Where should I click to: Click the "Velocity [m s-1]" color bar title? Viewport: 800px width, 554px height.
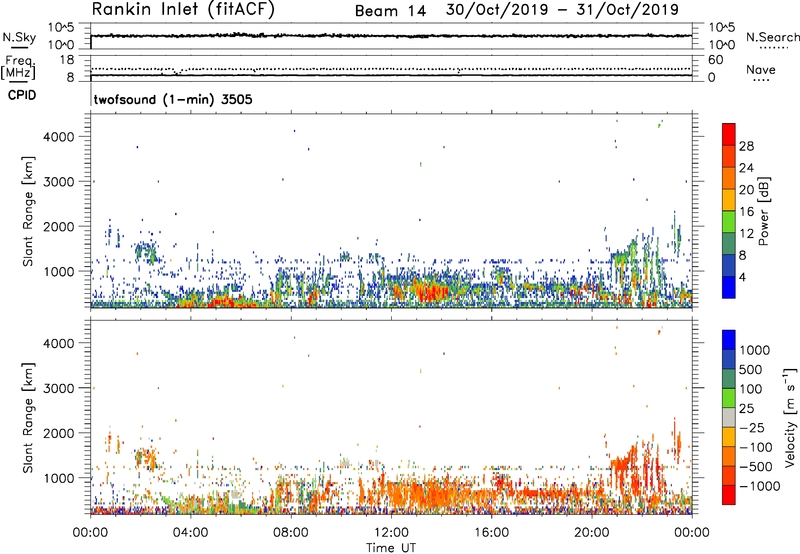(x=790, y=417)
